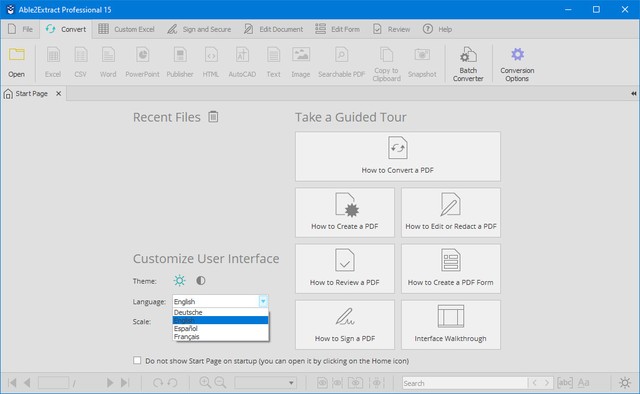This screenshot has width=640, height=394.
Task: Choose Español from language list
Action: coord(220,328)
